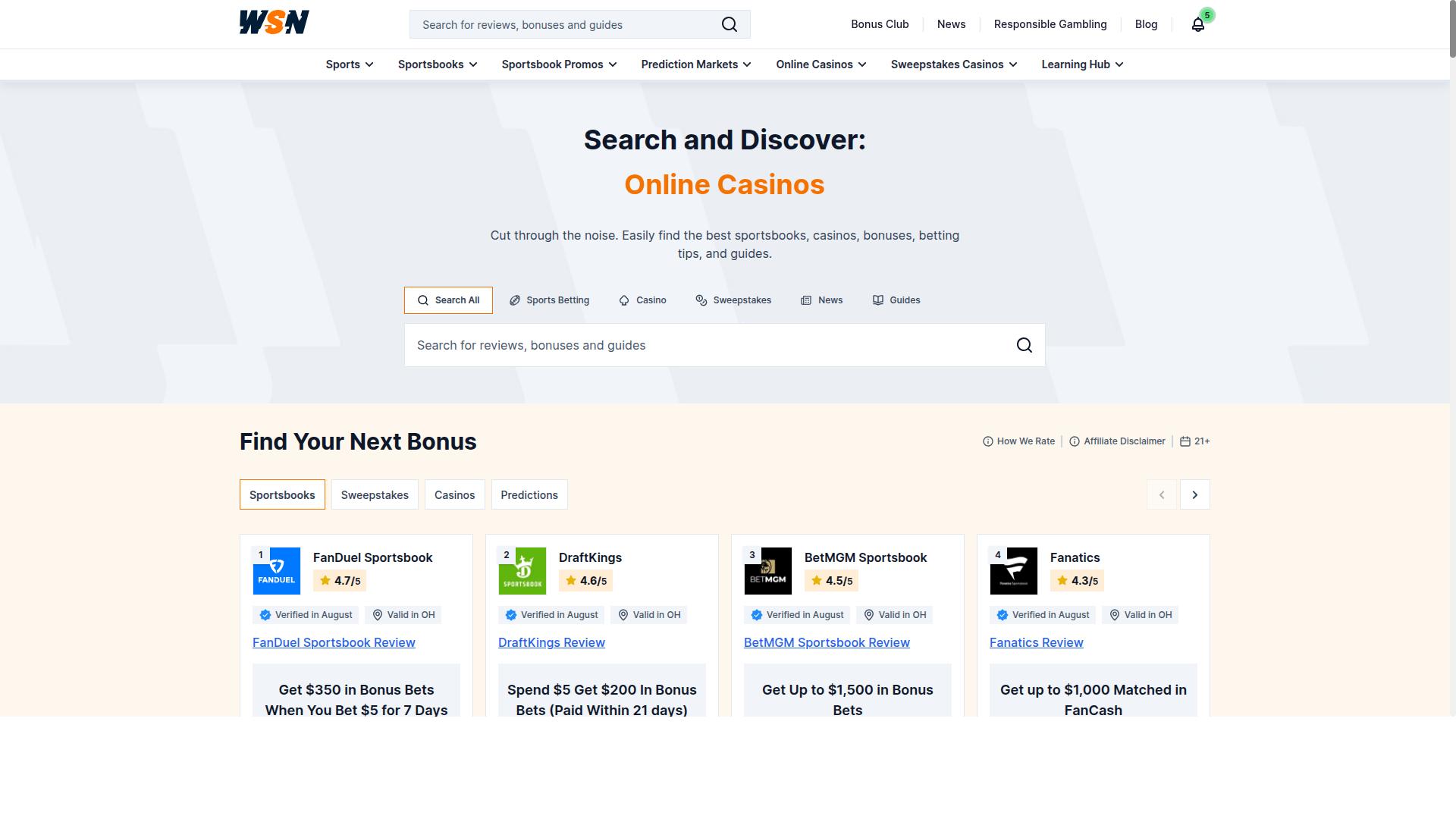Click the Fanatics logo
This screenshot has width=1456, height=819.
(1014, 571)
